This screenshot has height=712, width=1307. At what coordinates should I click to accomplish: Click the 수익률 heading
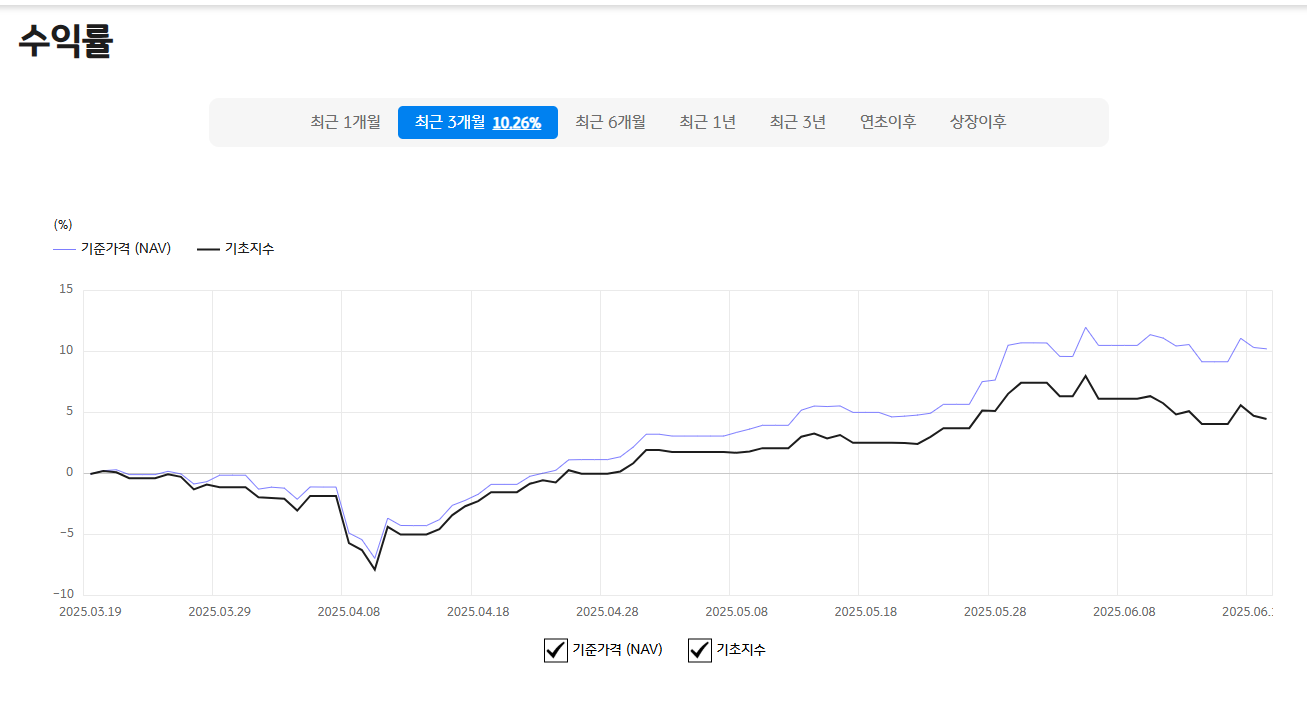65,41
